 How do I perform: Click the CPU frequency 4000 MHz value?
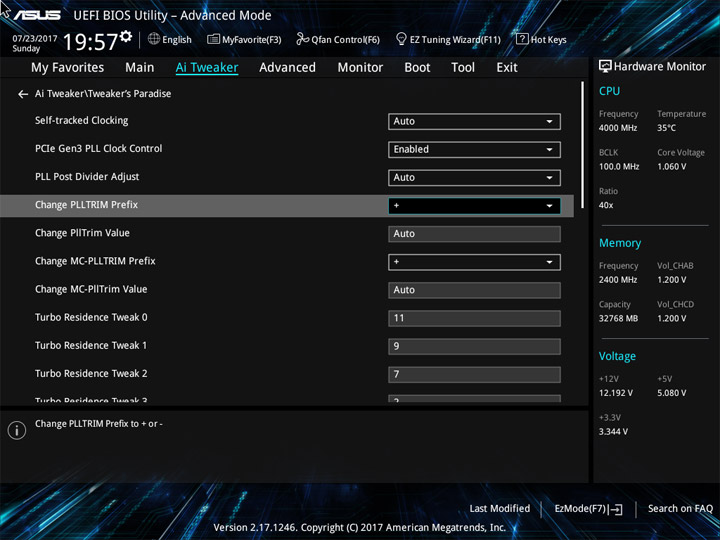pyautogui.click(x=618, y=128)
